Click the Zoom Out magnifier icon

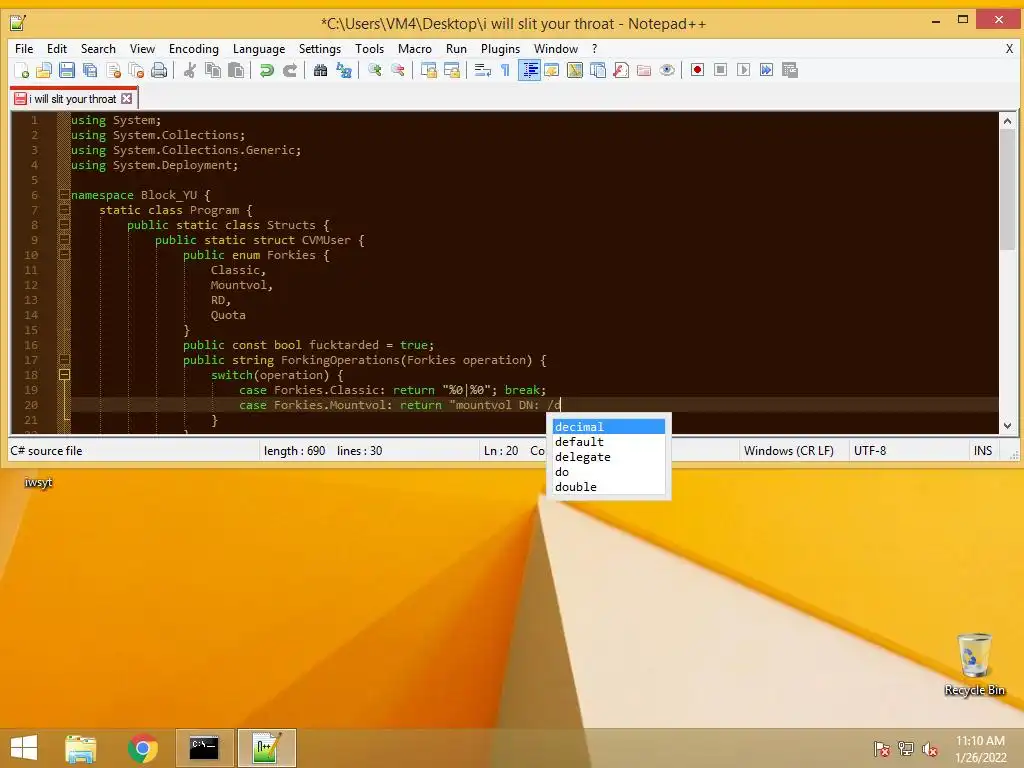point(397,70)
